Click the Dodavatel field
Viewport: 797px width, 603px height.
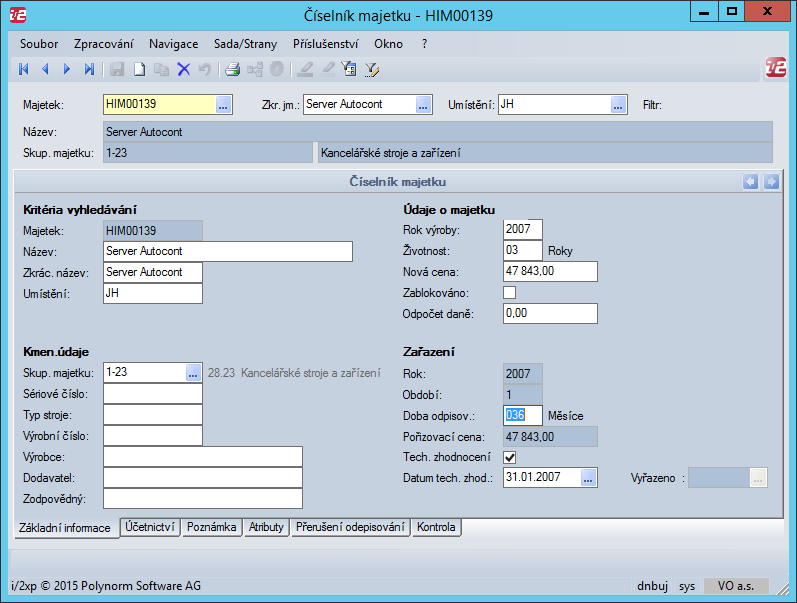coord(203,478)
